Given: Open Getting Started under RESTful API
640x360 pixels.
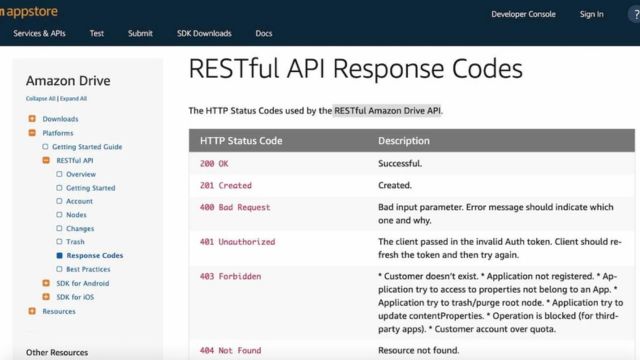Looking at the screenshot, I should [91, 188].
